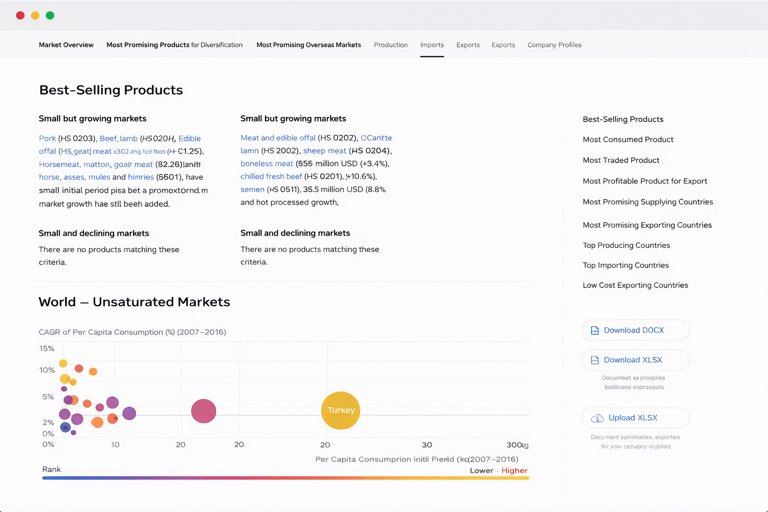
Task: Click the cloud upload icon
Action: [597, 418]
